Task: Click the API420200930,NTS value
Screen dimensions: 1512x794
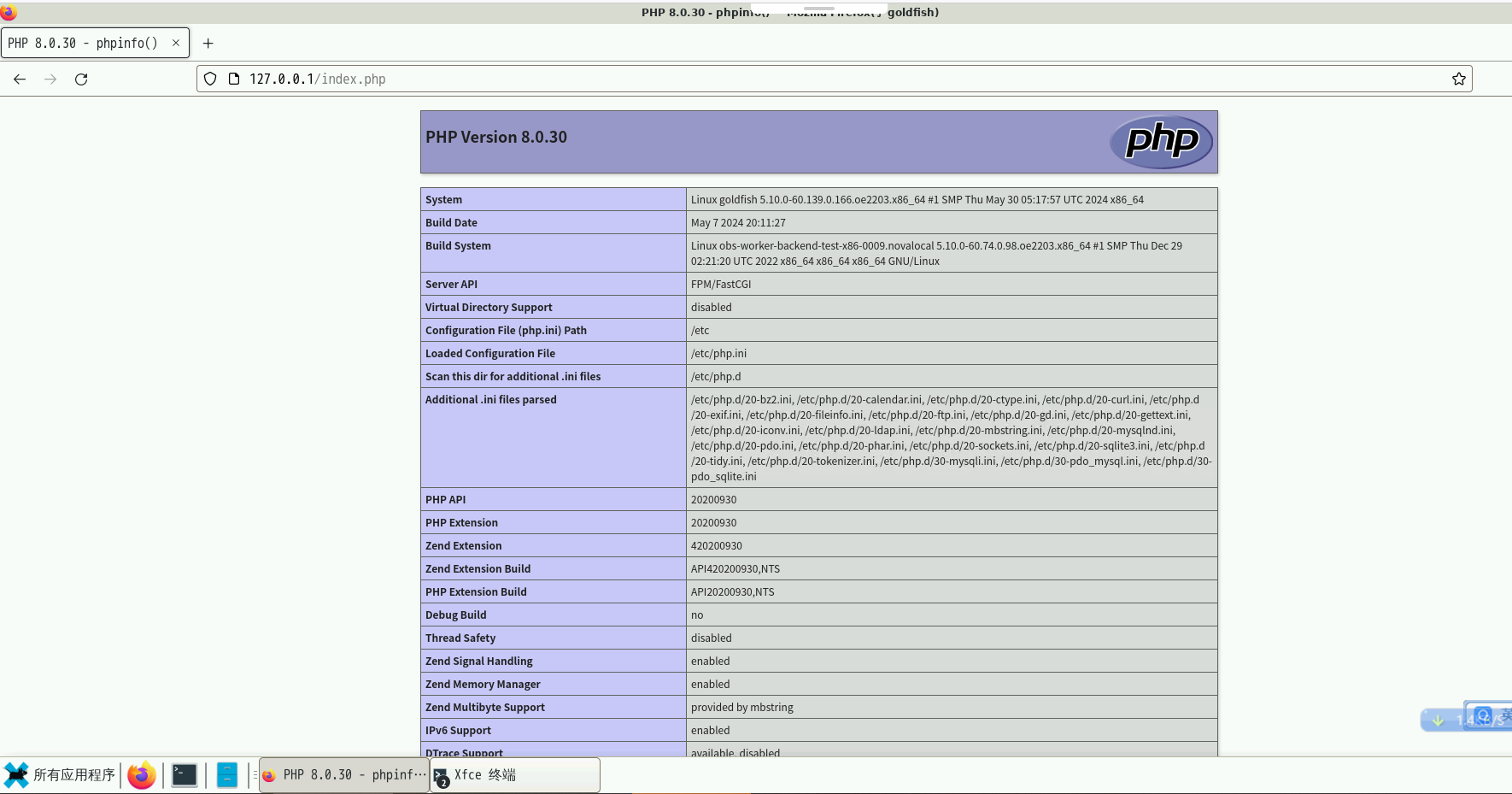Action: (x=735, y=569)
